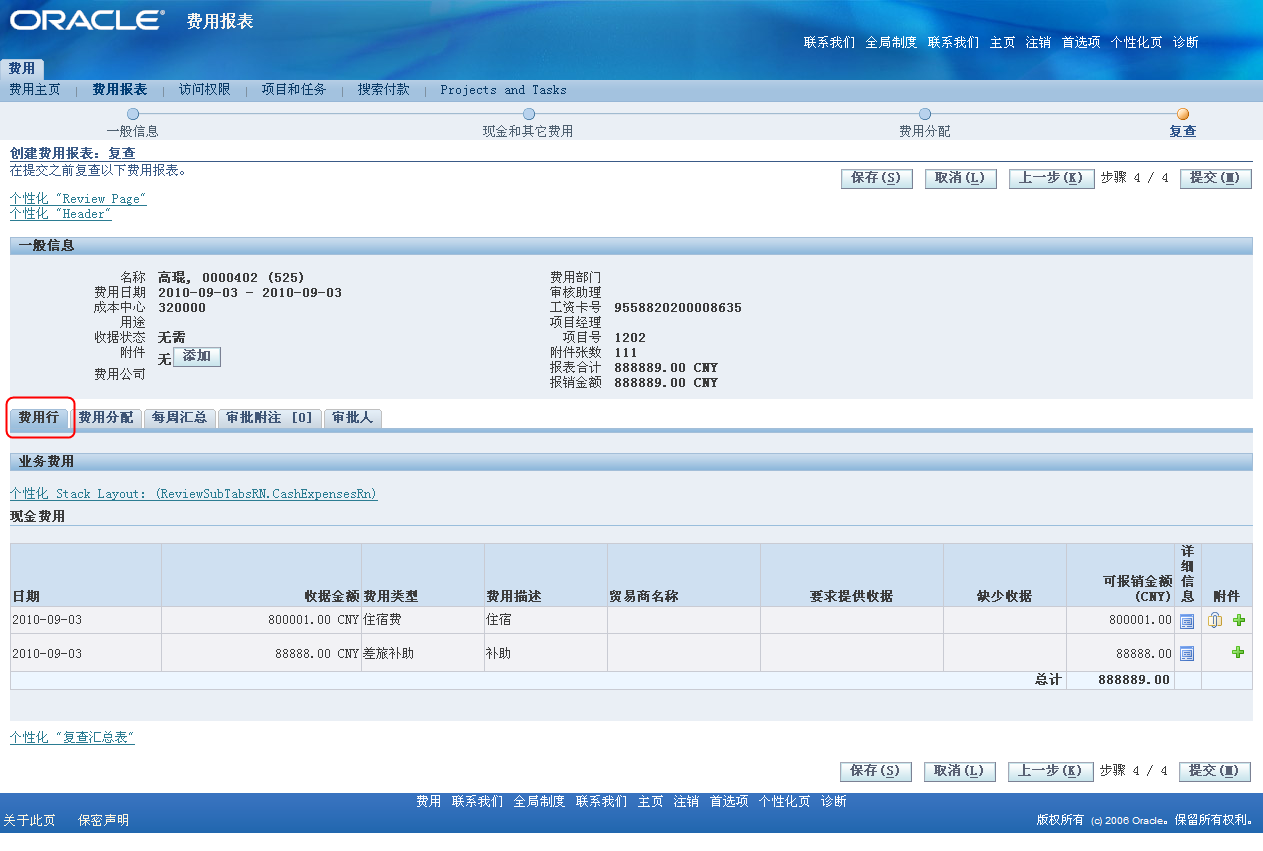The width and height of the screenshot is (1263, 851).
Task: Open 首选项 from the top menu
Action: [1080, 43]
